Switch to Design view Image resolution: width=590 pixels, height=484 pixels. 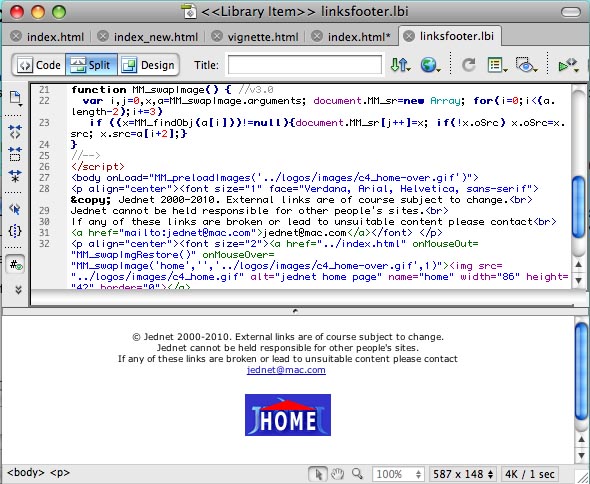[x=148, y=65]
